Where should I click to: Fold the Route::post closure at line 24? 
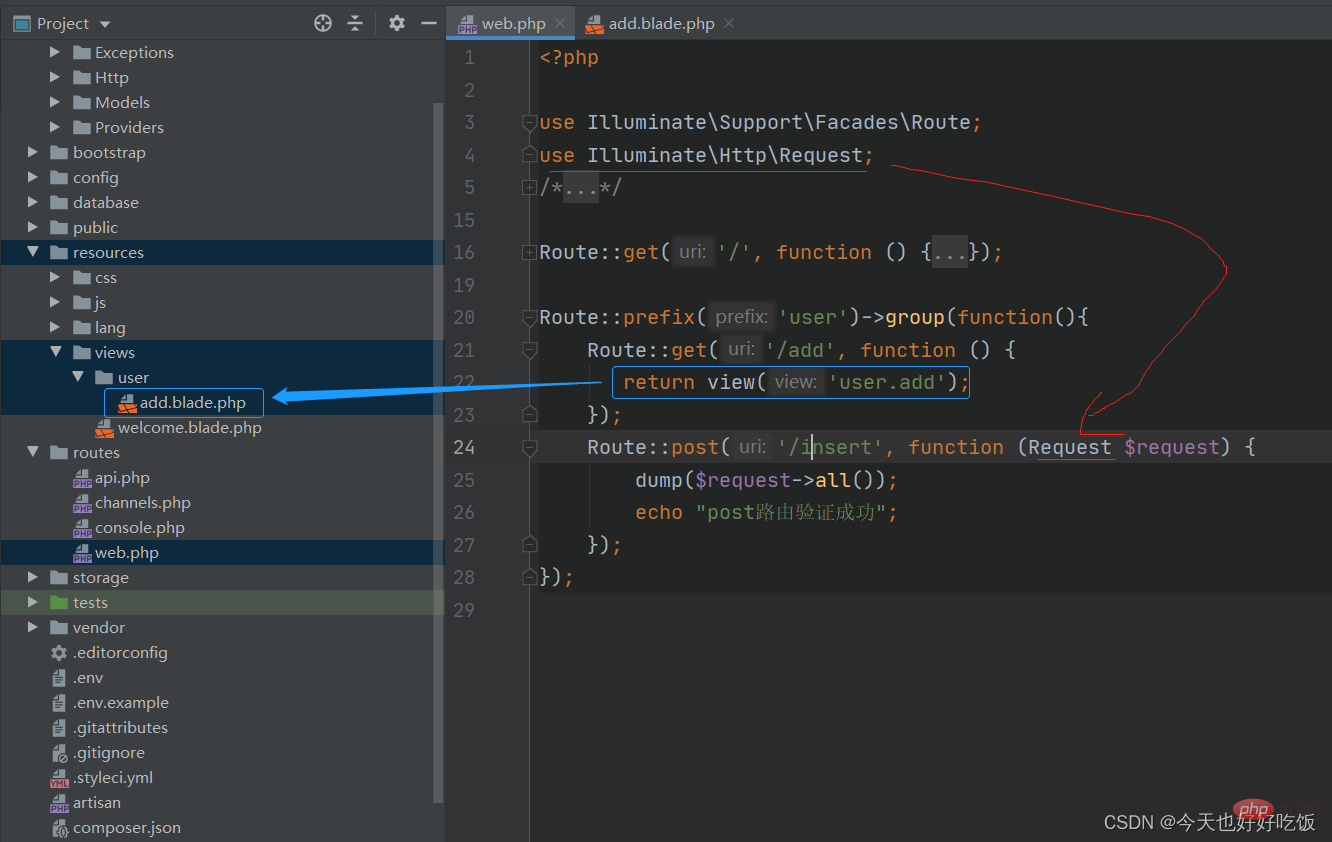click(529, 447)
